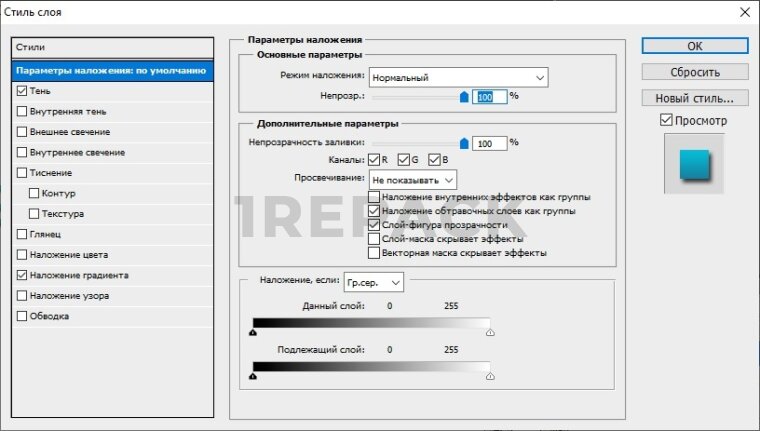Screen dimensions: 760x431
Task: Uncheck the R channel checkbox
Action: 374,160
